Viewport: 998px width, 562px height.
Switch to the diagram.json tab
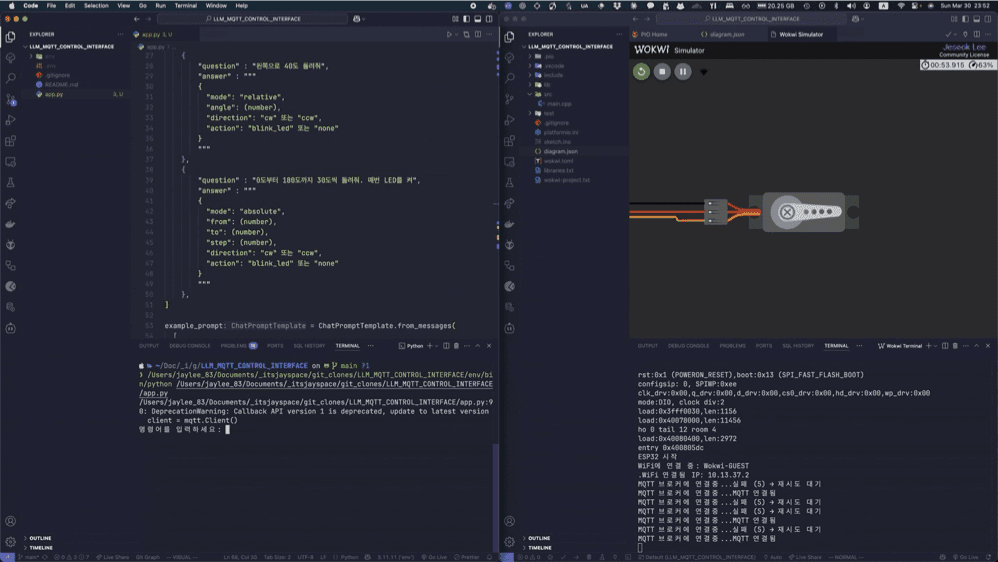pos(724,34)
